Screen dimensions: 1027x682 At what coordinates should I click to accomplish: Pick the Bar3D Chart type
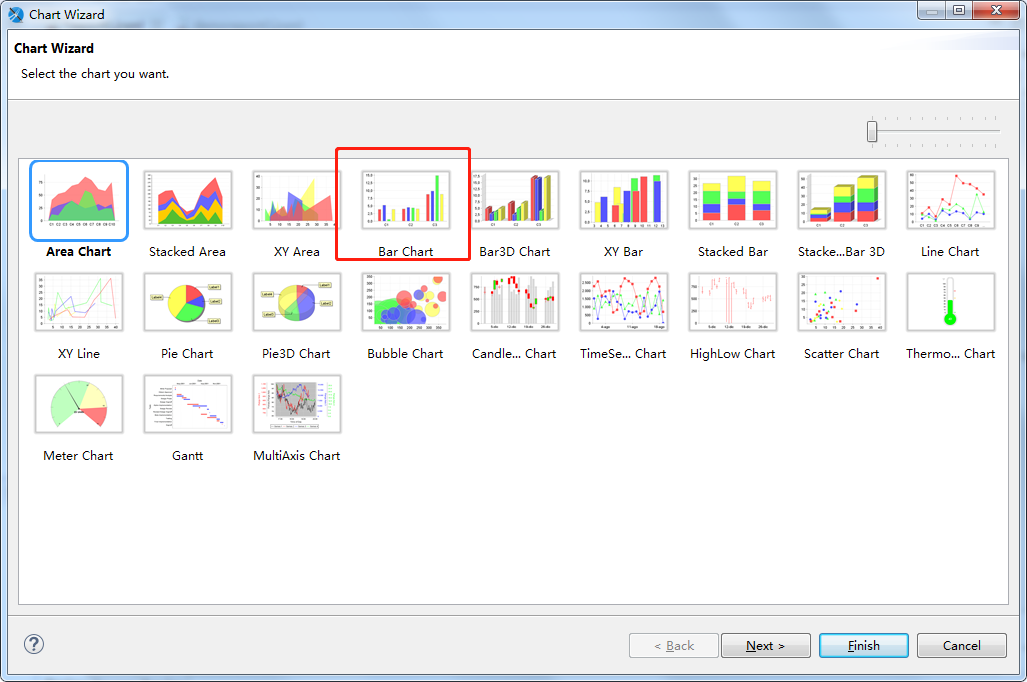(x=514, y=201)
